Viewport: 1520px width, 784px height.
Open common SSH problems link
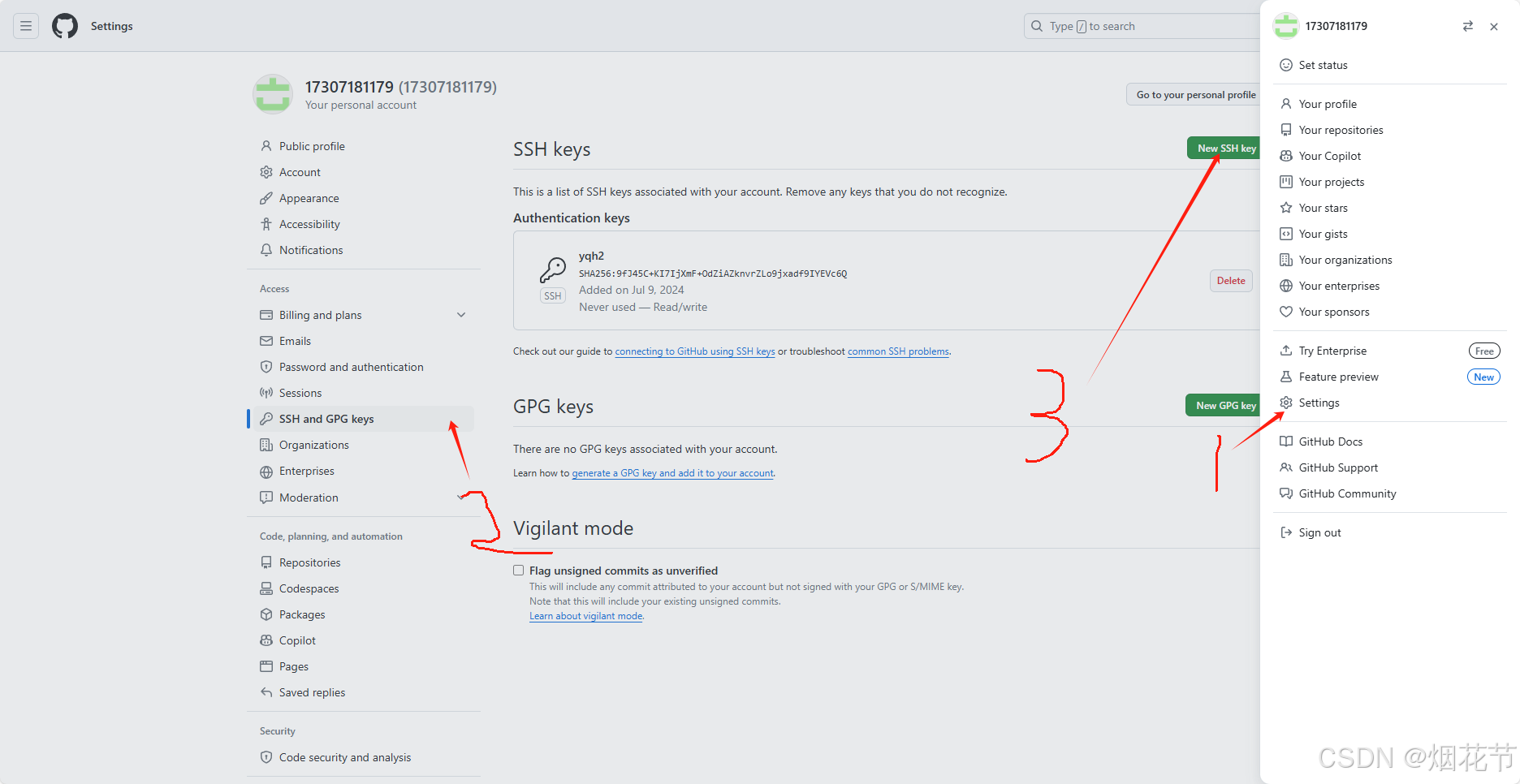click(x=898, y=351)
